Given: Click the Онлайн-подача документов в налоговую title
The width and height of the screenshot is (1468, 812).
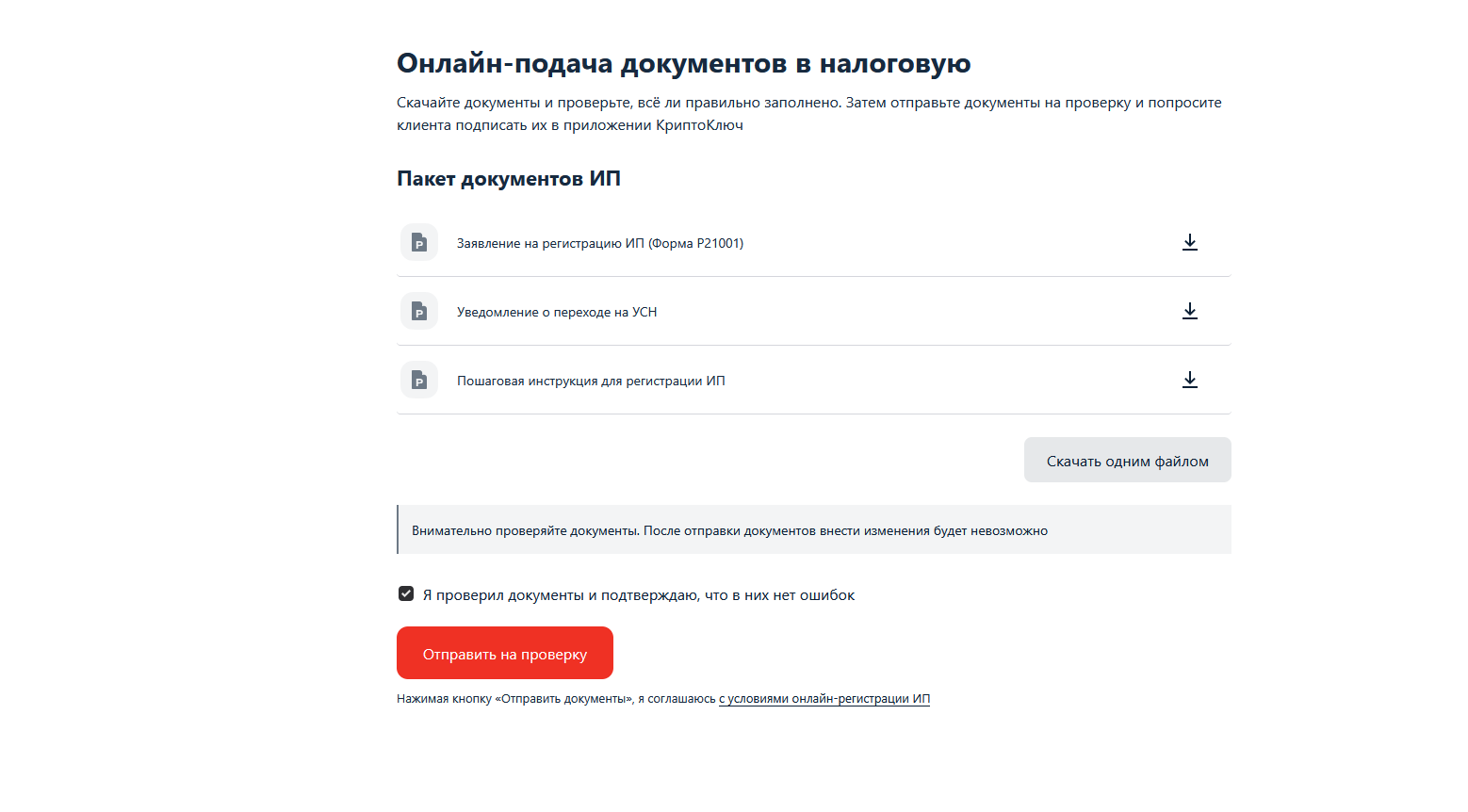Looking at the screenshot, I should click(x=684, y=63).
